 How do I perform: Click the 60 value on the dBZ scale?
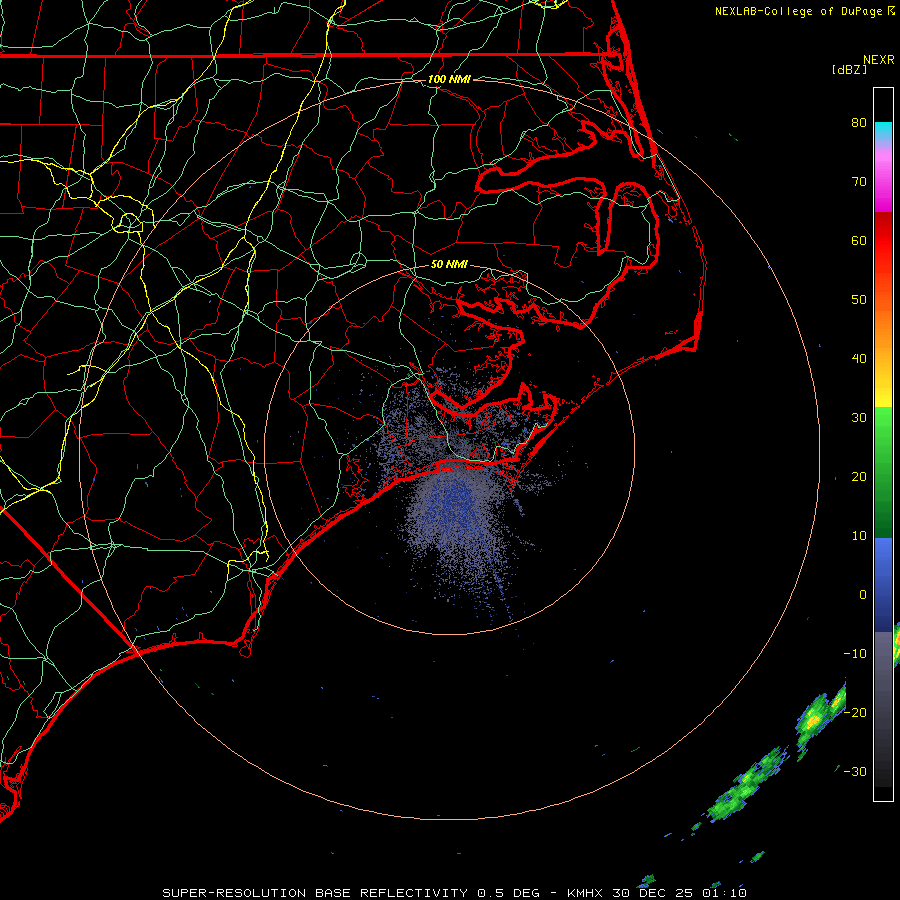pos(859,240)
